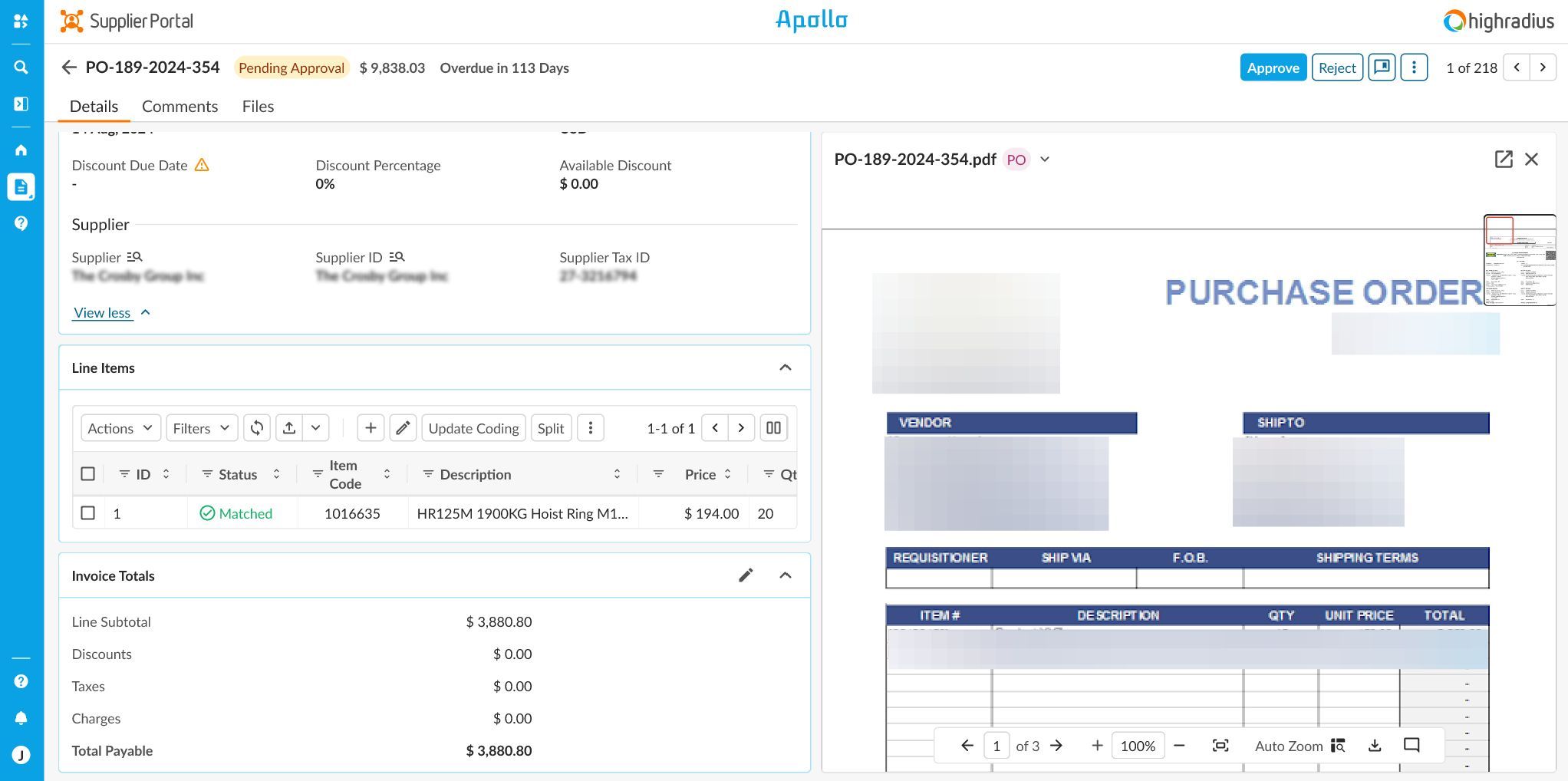Export line items with upload icon
This screenshot has height=781, width=1568.
click(289, 428)
